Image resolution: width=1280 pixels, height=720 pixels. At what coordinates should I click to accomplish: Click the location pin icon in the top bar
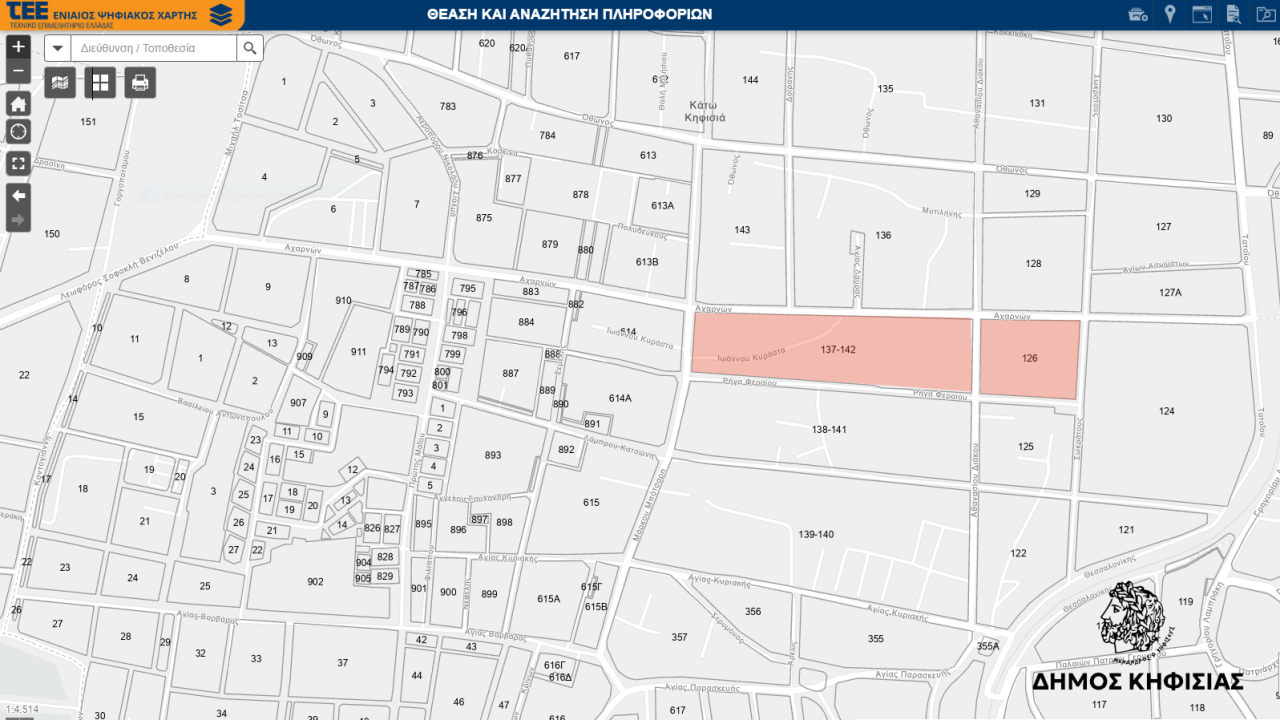1170,14
